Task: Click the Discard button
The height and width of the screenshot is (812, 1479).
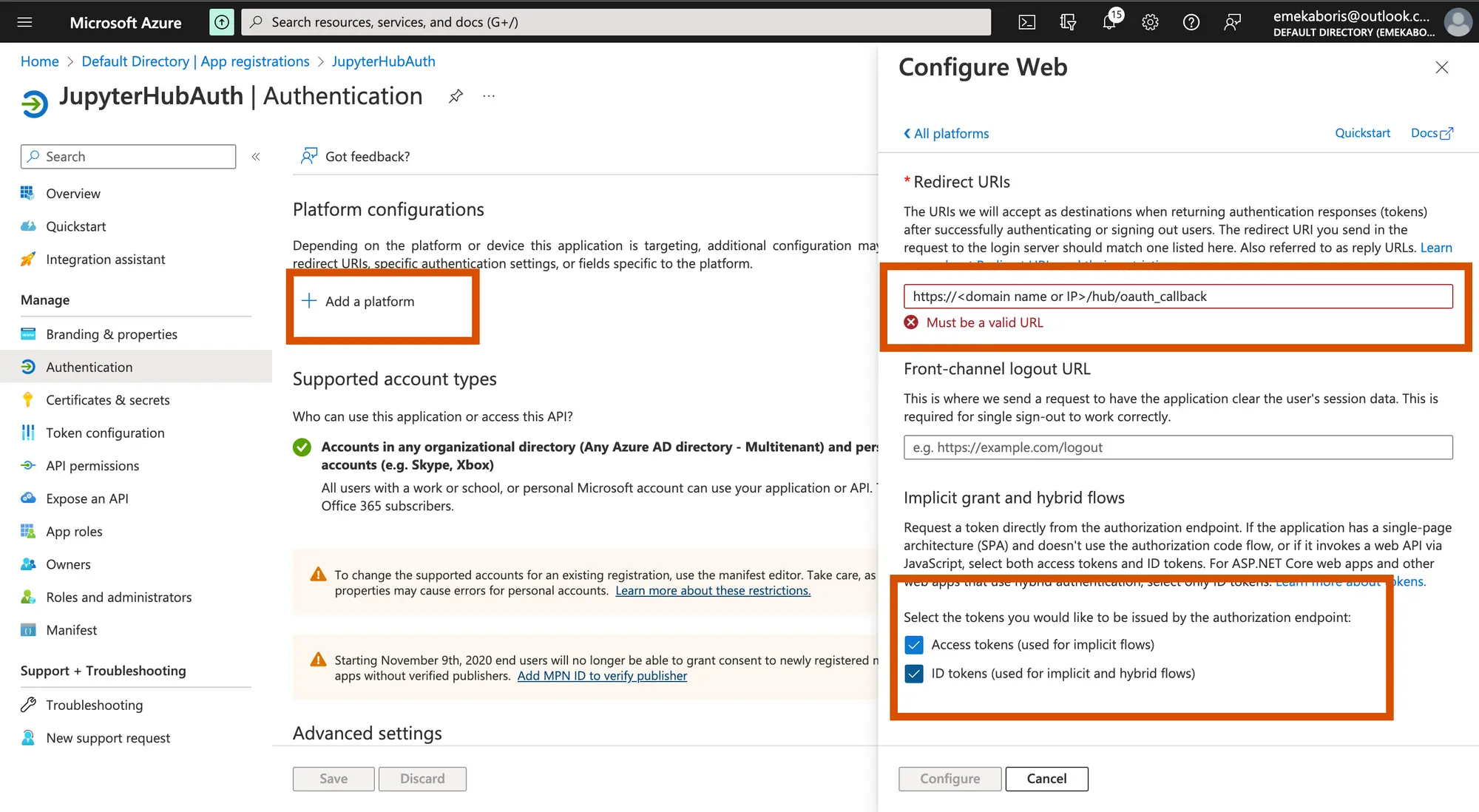Action: (x=422, y=779)
